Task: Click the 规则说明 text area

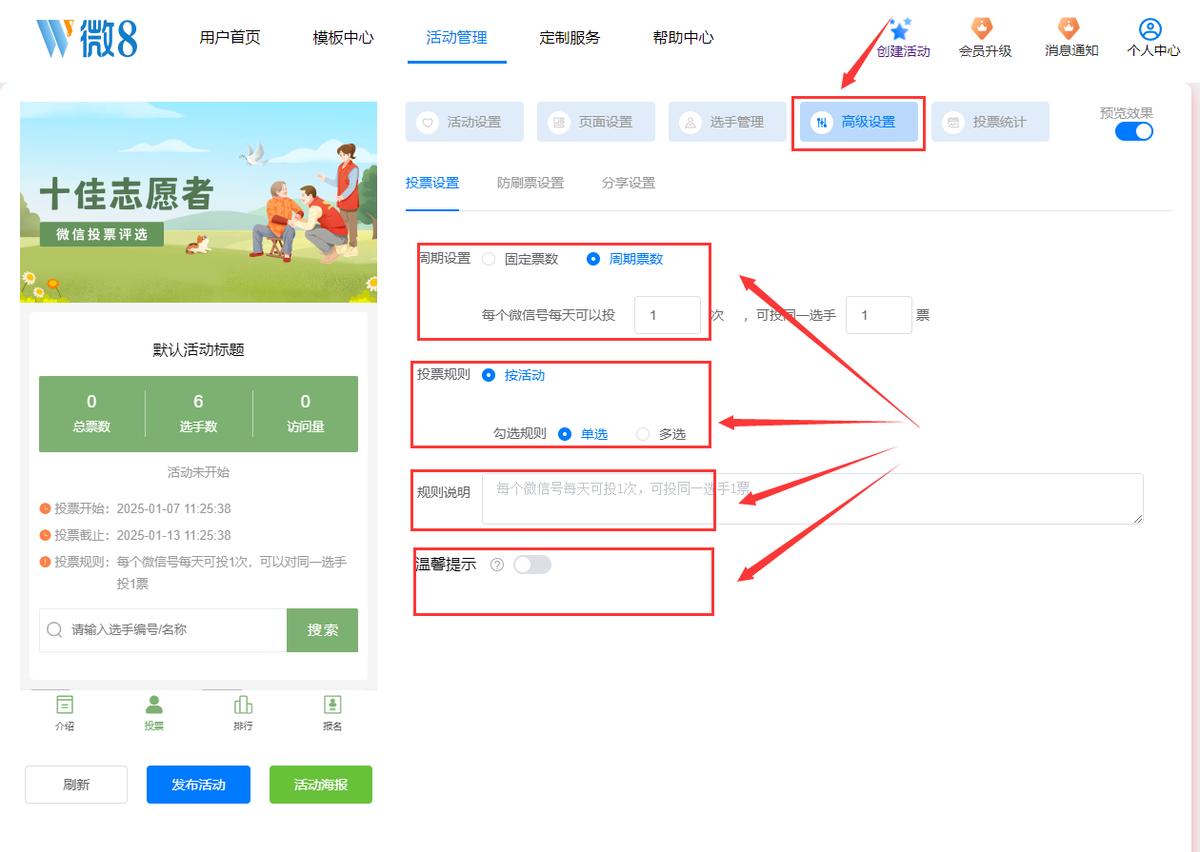Action: 812,499
